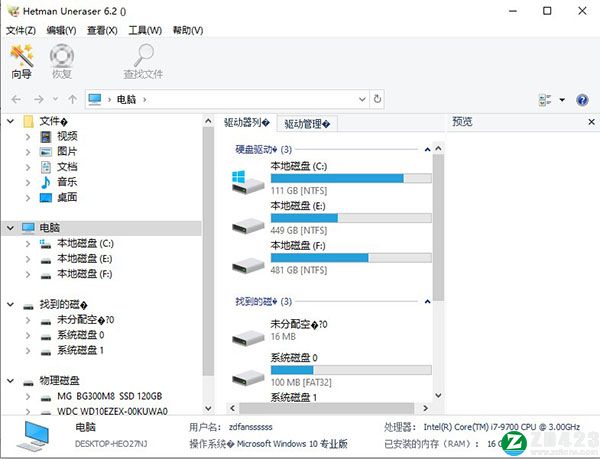Open the 文件(Z) menu

(21, 30)
